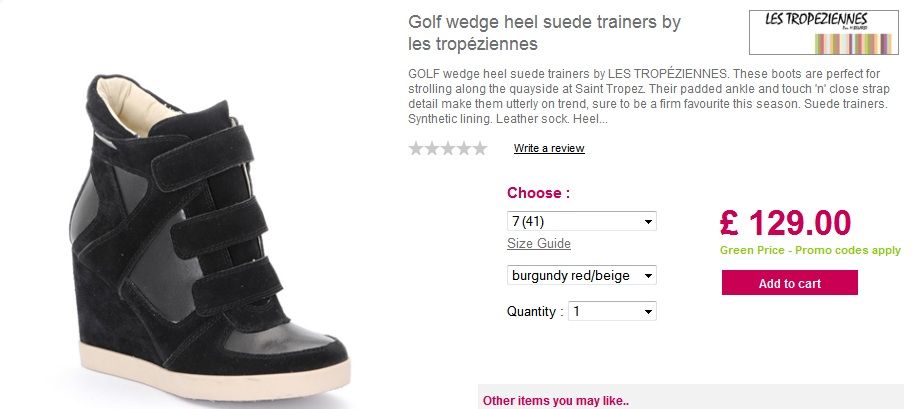Click the color dropdown arrow

click(648, 276)
